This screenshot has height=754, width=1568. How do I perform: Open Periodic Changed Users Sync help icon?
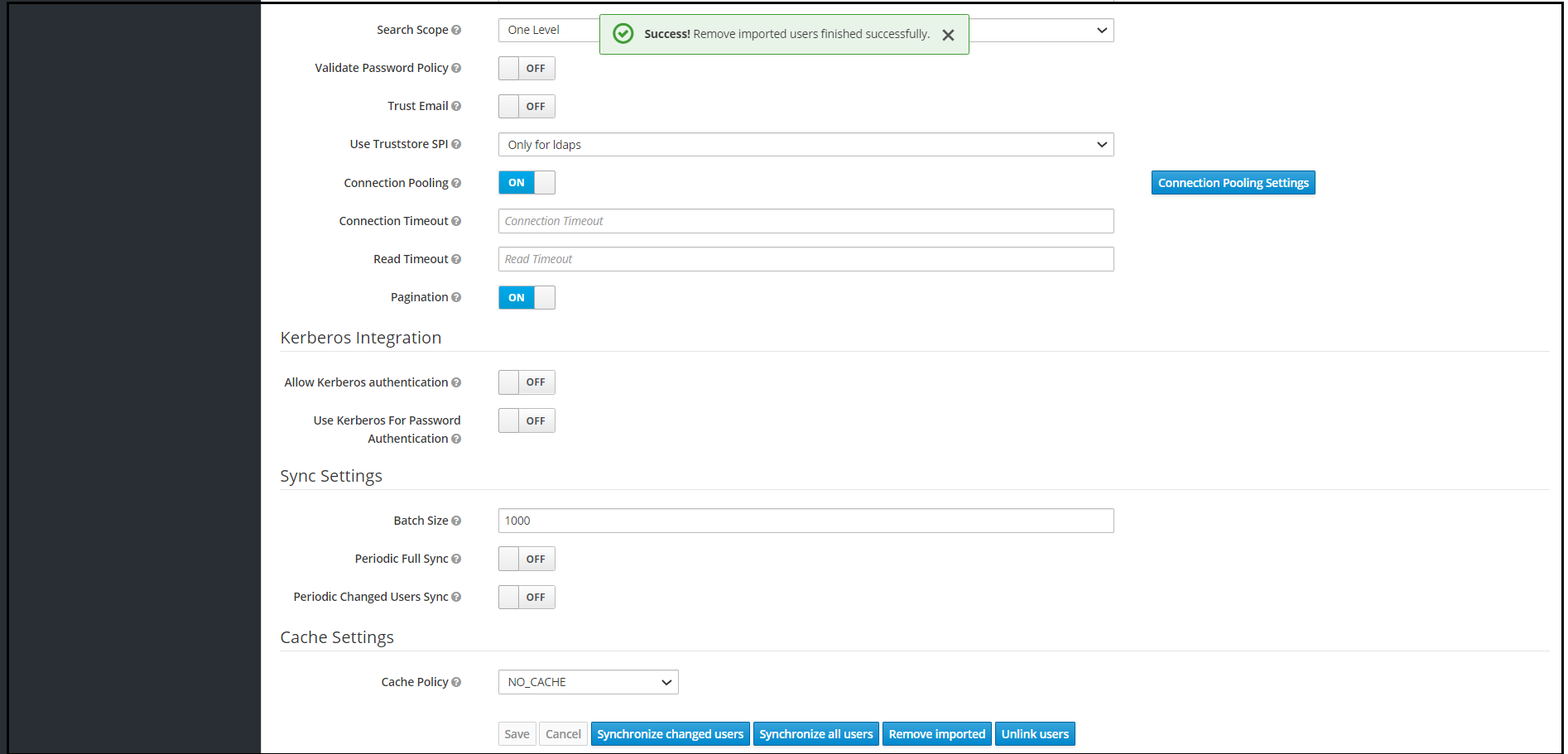click(x=456, y=597)
